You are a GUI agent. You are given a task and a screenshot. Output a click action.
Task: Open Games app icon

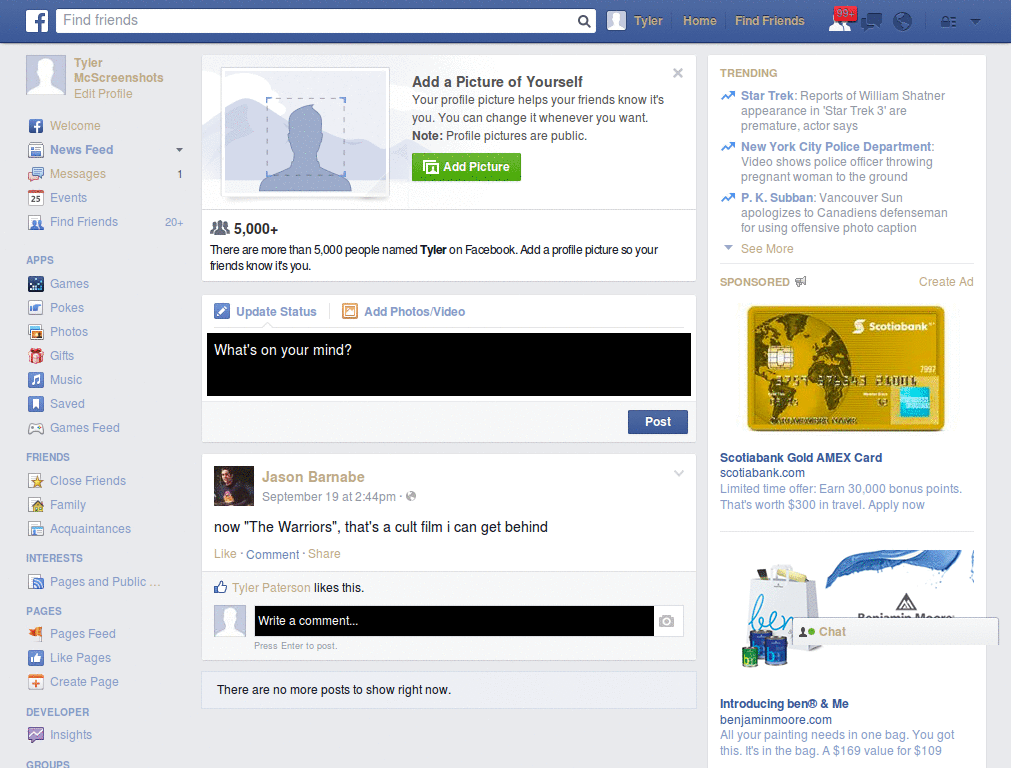(36, 284)
